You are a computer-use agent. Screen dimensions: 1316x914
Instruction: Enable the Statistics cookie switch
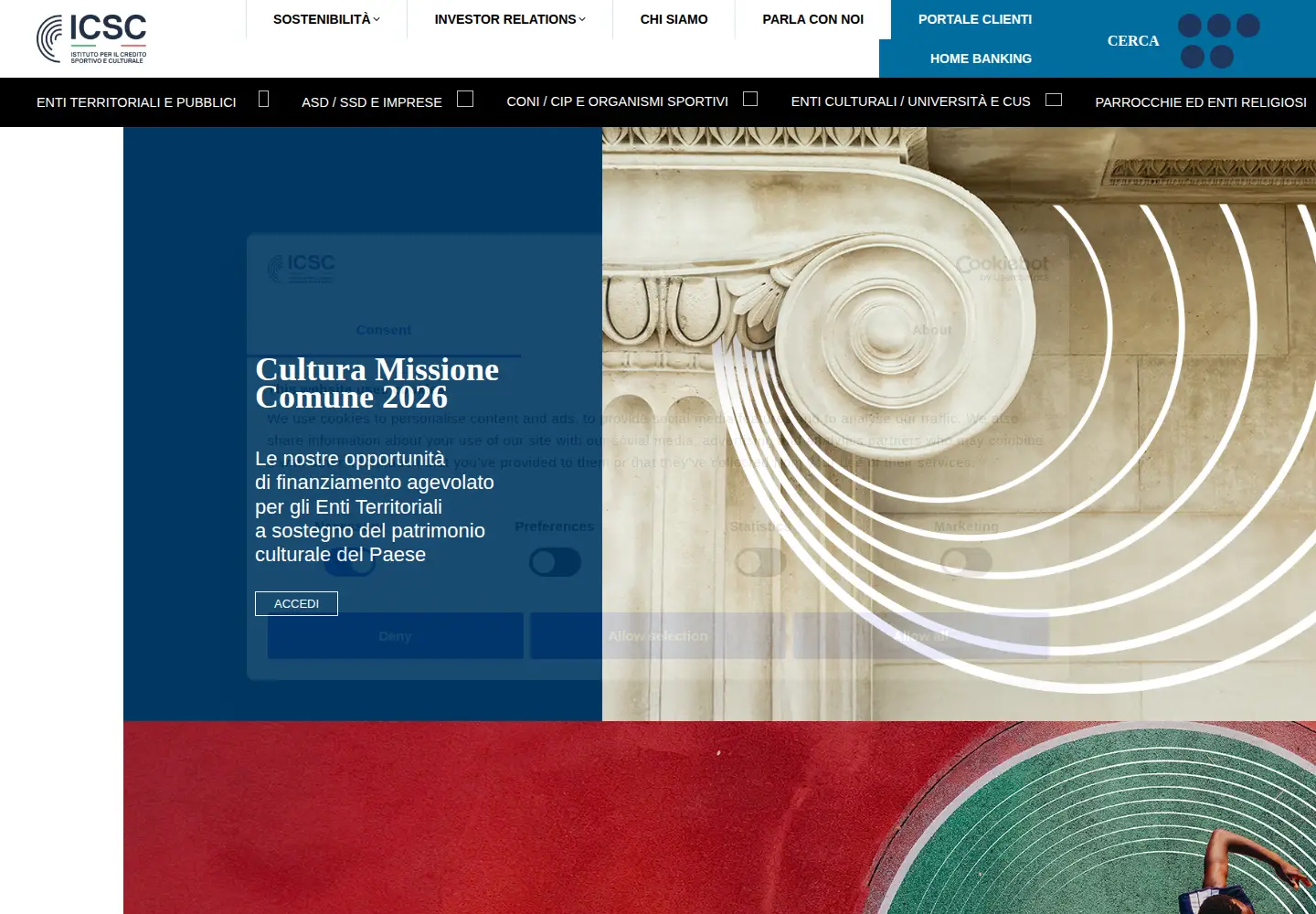pos(760,562)
